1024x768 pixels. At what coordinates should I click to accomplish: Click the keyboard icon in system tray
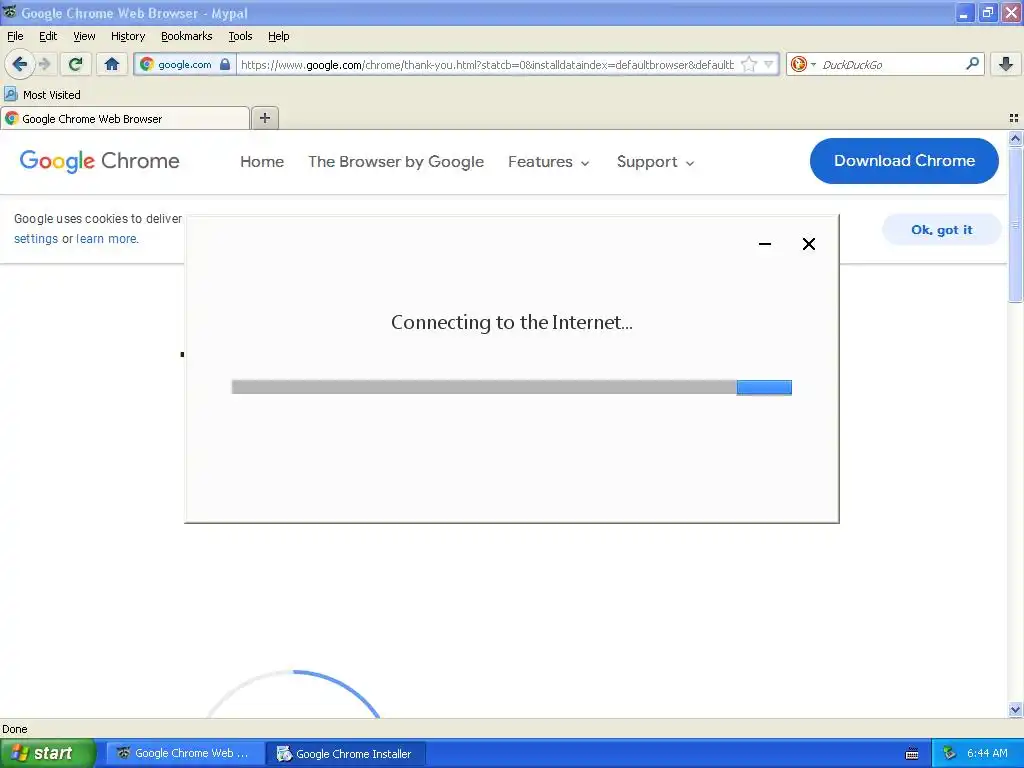click(x=912, y=754)
